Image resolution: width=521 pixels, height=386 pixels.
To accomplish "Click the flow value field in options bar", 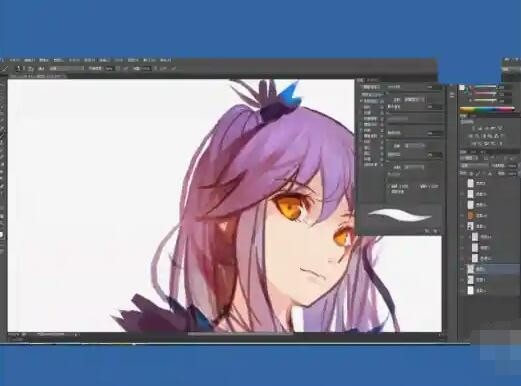I will tap(147, 68).
